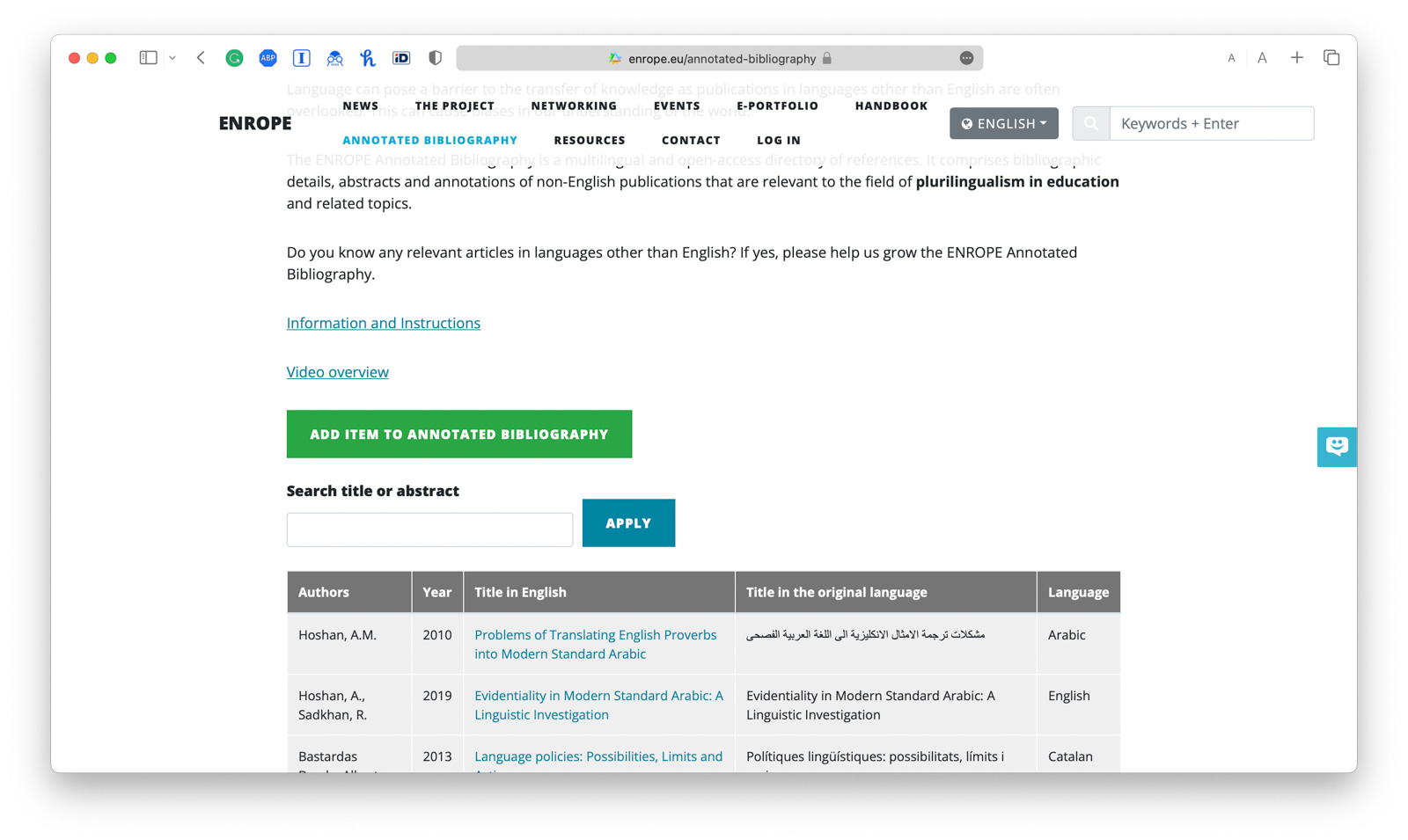Open the Resources menu item

pyautogui.click(x=589, y=140)
